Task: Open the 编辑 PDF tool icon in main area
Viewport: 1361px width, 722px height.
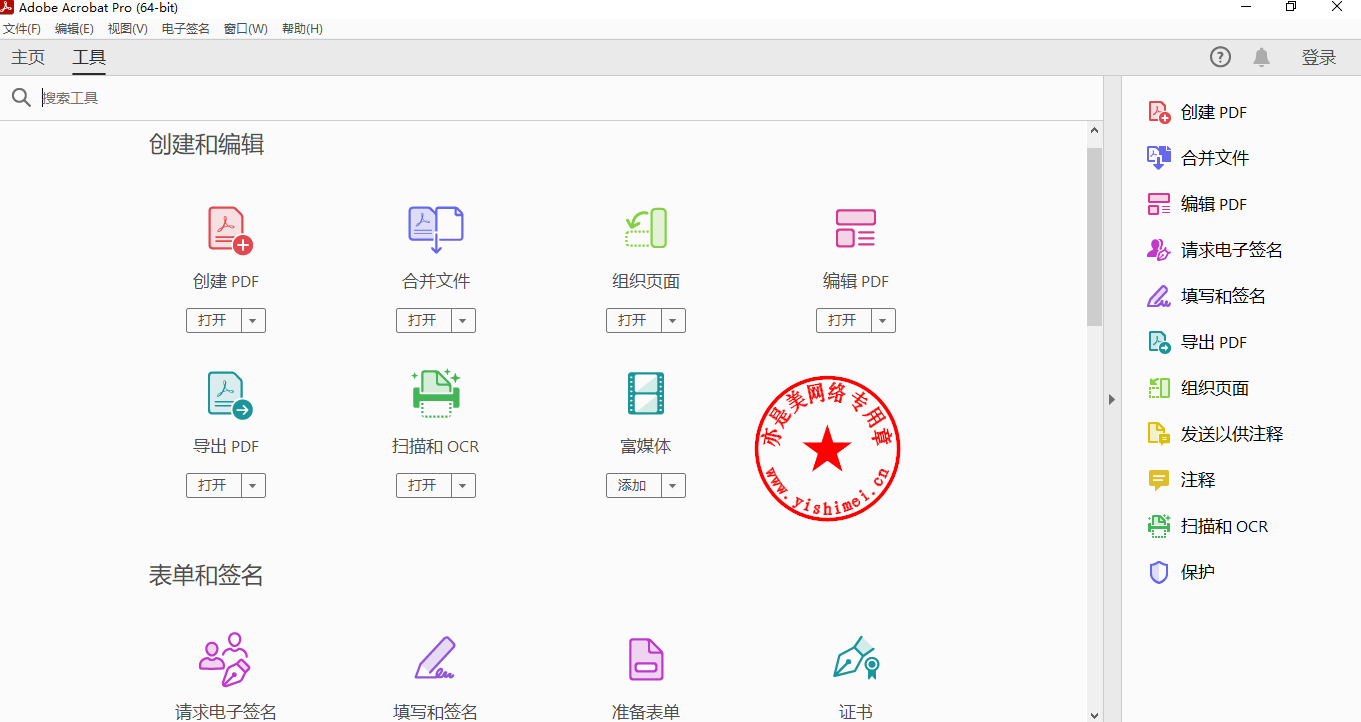Action: tap(855, 228)
